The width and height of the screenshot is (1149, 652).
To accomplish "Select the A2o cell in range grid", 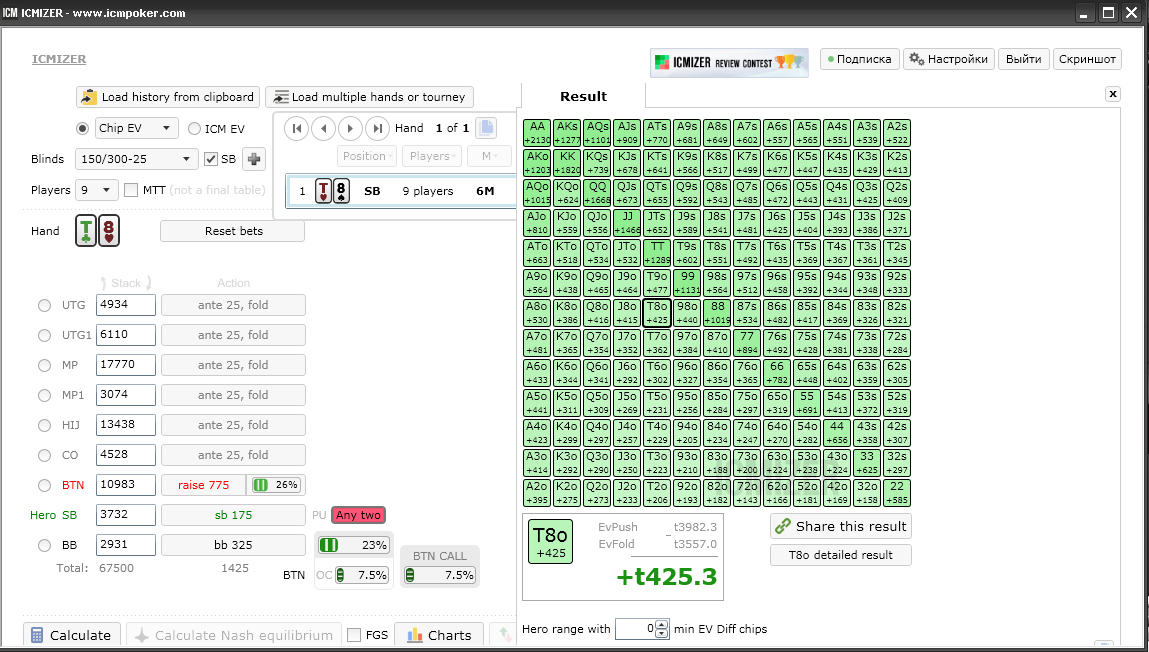I will click(537, 493).
